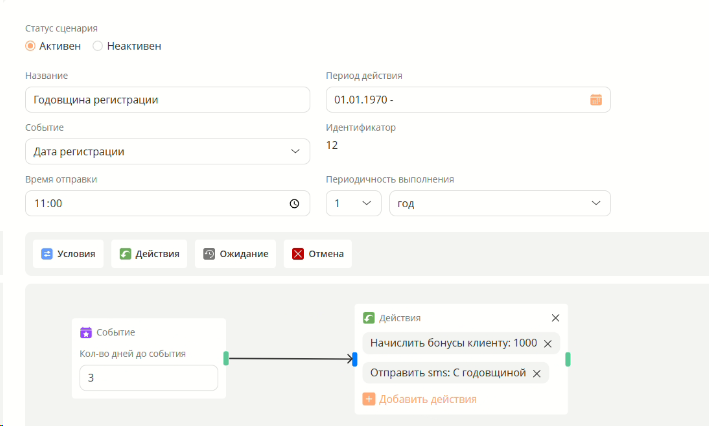
Task: Select the blue input connector of Действия node
Action: pyautogui.click(x=354, y=360)
